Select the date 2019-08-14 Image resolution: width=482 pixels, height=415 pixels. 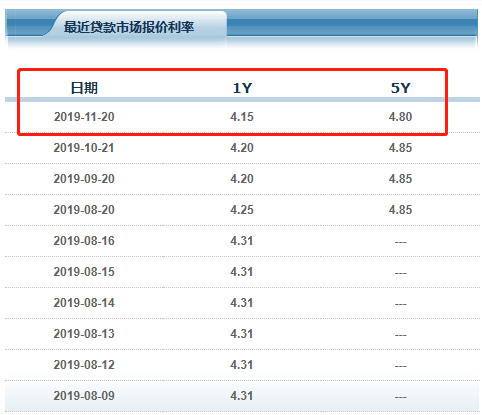pos(84,303)
